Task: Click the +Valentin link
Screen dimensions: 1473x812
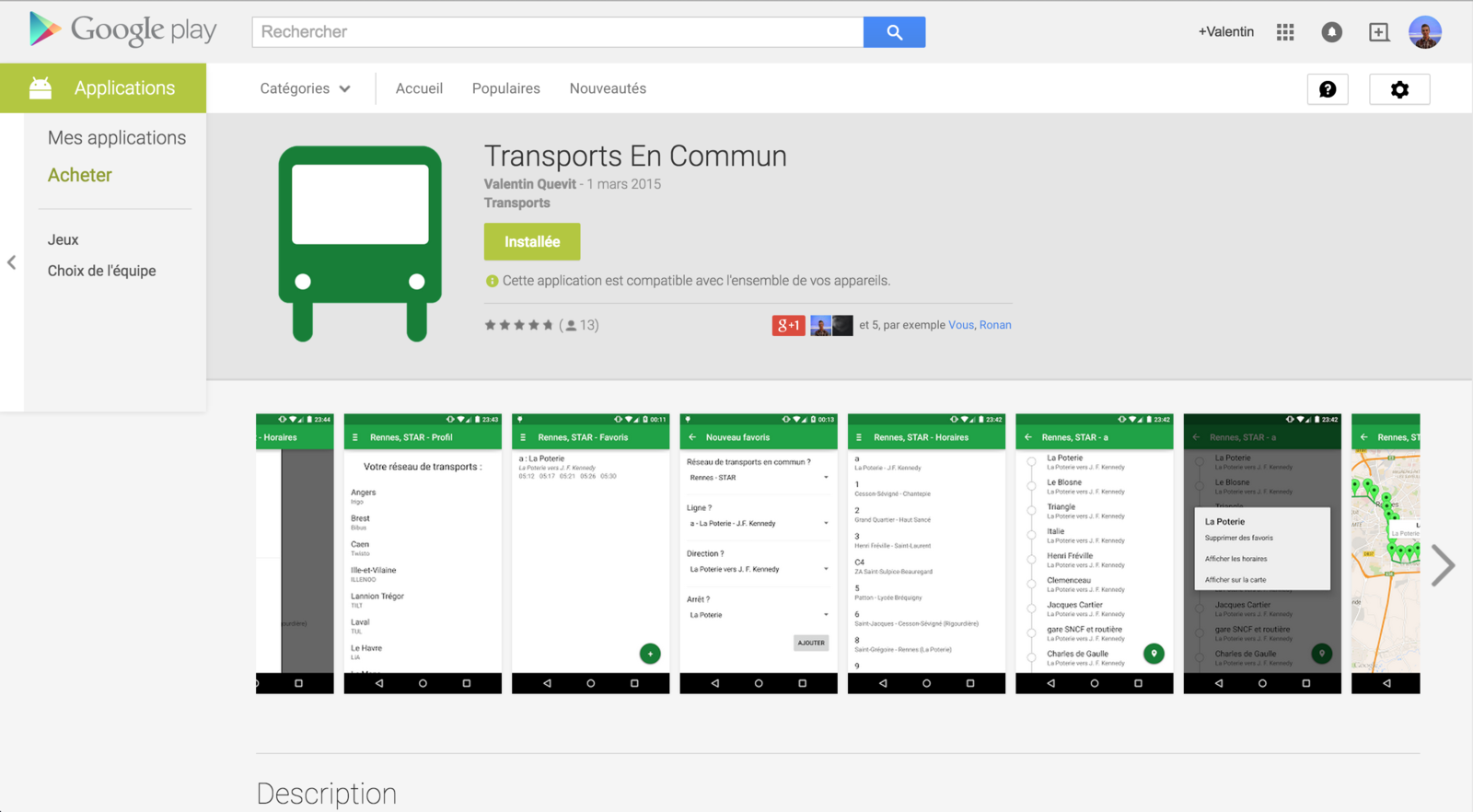Action: point(1226,32)
